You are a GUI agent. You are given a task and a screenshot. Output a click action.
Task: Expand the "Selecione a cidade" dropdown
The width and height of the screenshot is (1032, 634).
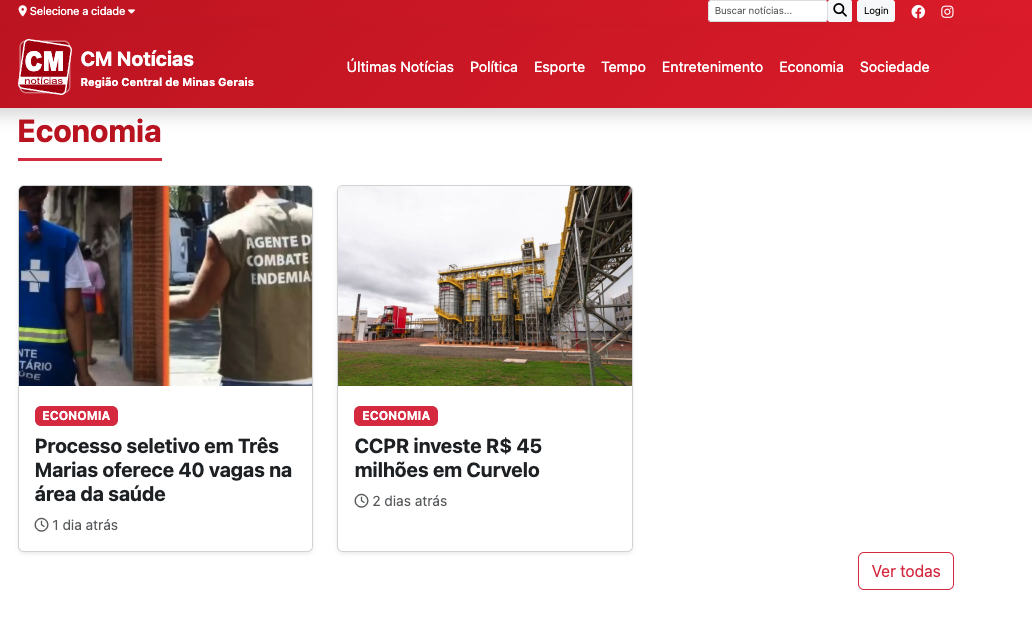click(x=78, y=12)
